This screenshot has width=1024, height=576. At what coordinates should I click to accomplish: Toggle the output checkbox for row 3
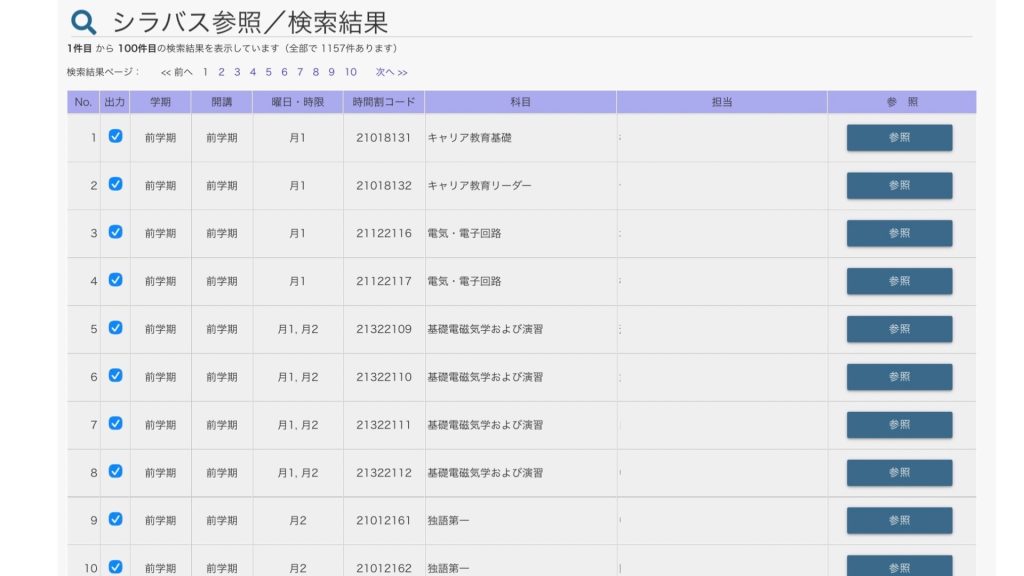pos(115,232)
